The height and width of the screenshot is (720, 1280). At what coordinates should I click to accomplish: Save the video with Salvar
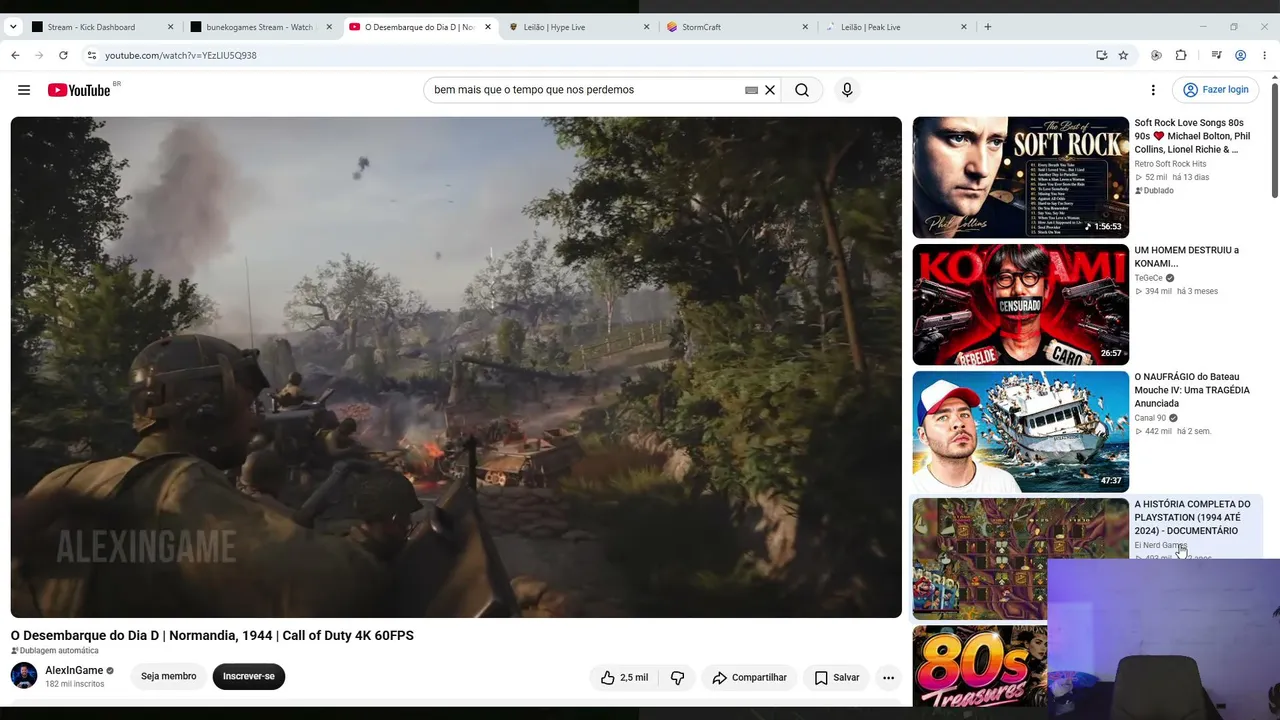[837, 677]
